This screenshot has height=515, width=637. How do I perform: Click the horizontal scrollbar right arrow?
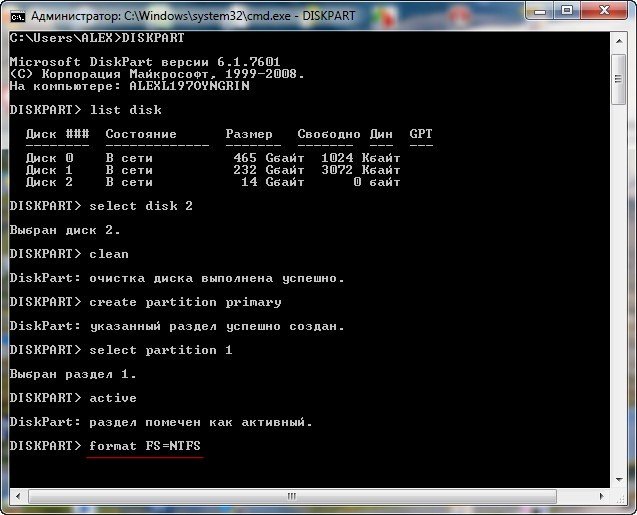point(603,497)
